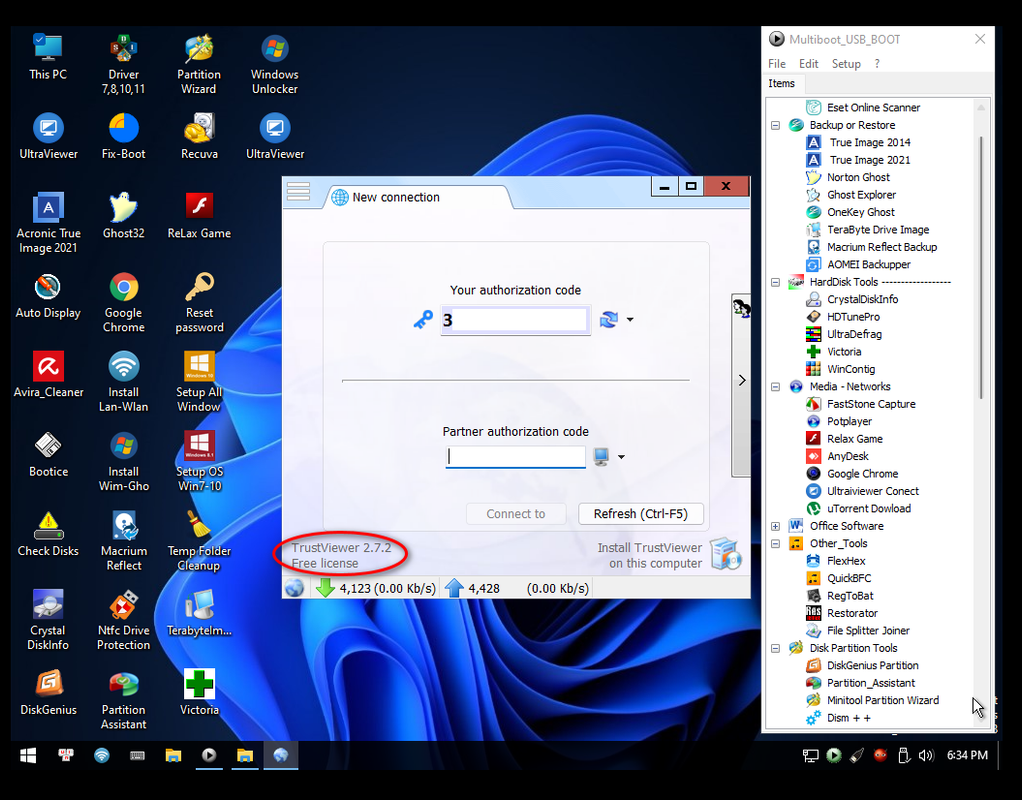Open Acronic True Image 2021 icon
1022x800 pixels.
48,222
